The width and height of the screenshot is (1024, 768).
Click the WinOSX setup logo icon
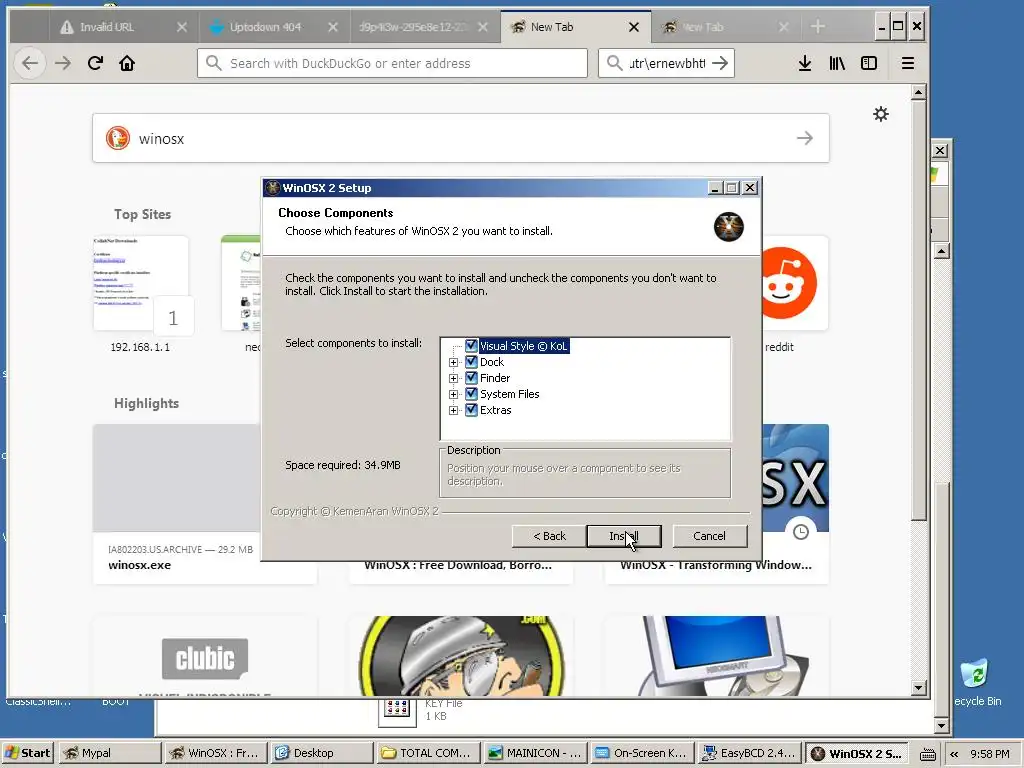728,227
